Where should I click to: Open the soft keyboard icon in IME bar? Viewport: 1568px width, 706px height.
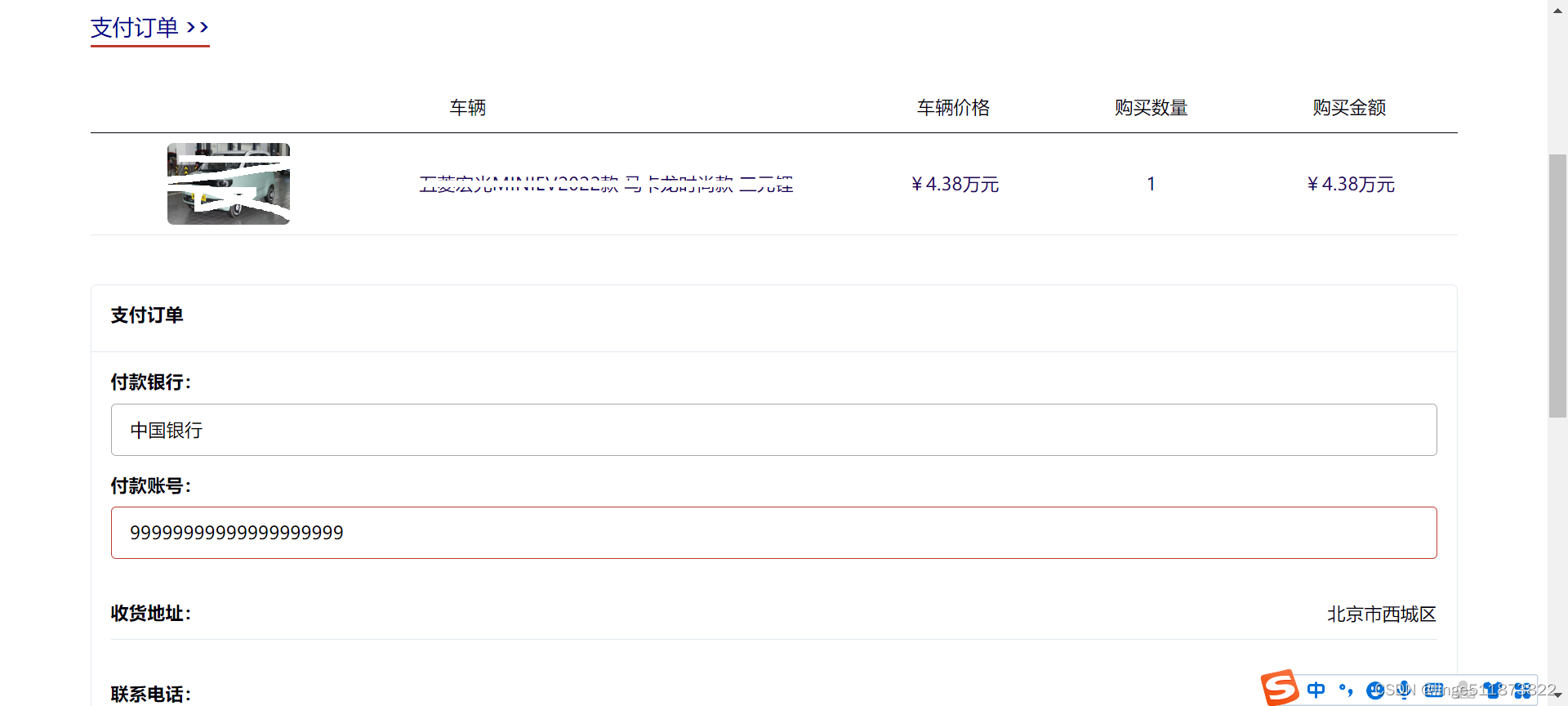[1434, 690]
